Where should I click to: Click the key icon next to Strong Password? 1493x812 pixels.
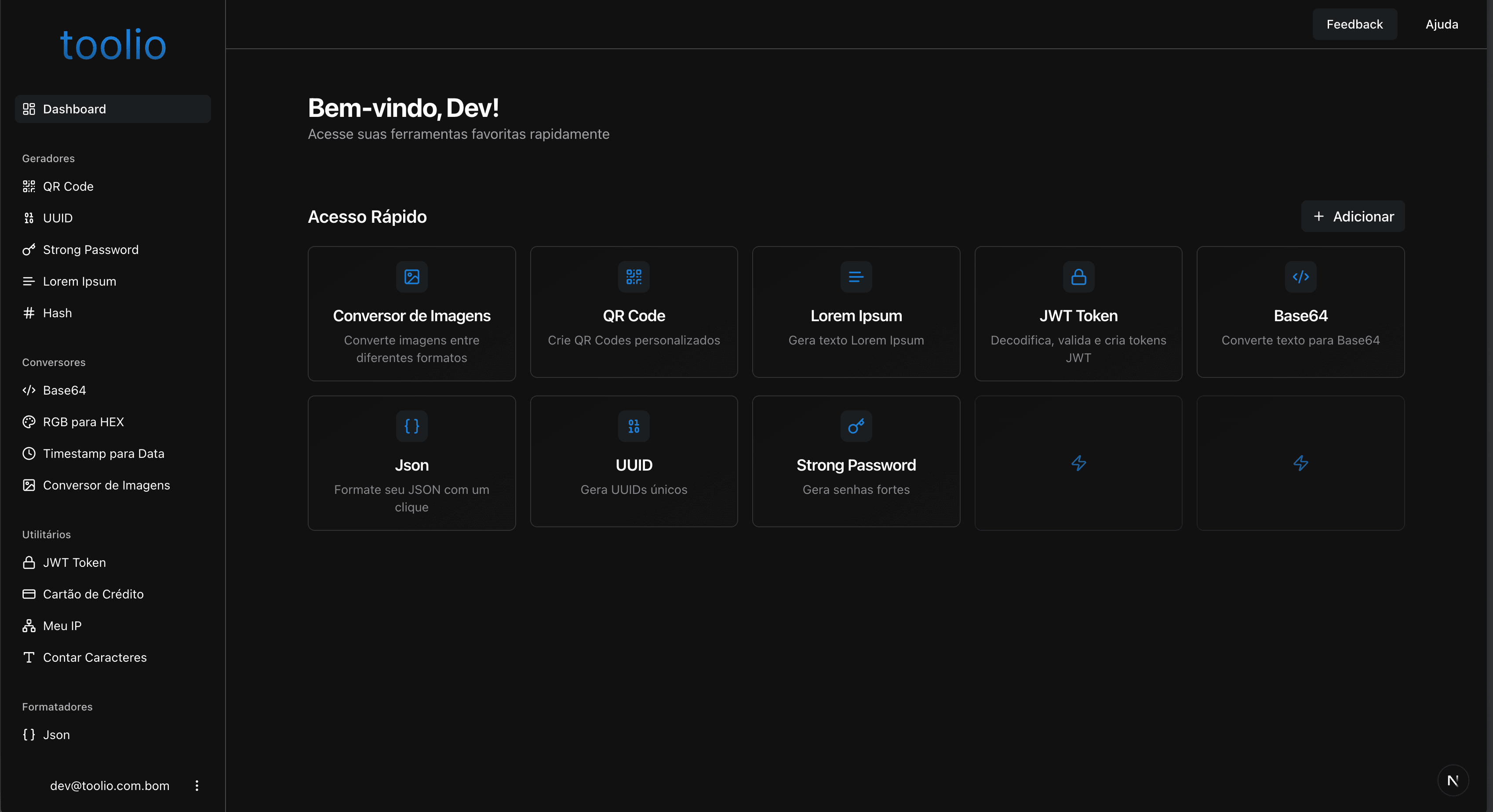point(29,250)
